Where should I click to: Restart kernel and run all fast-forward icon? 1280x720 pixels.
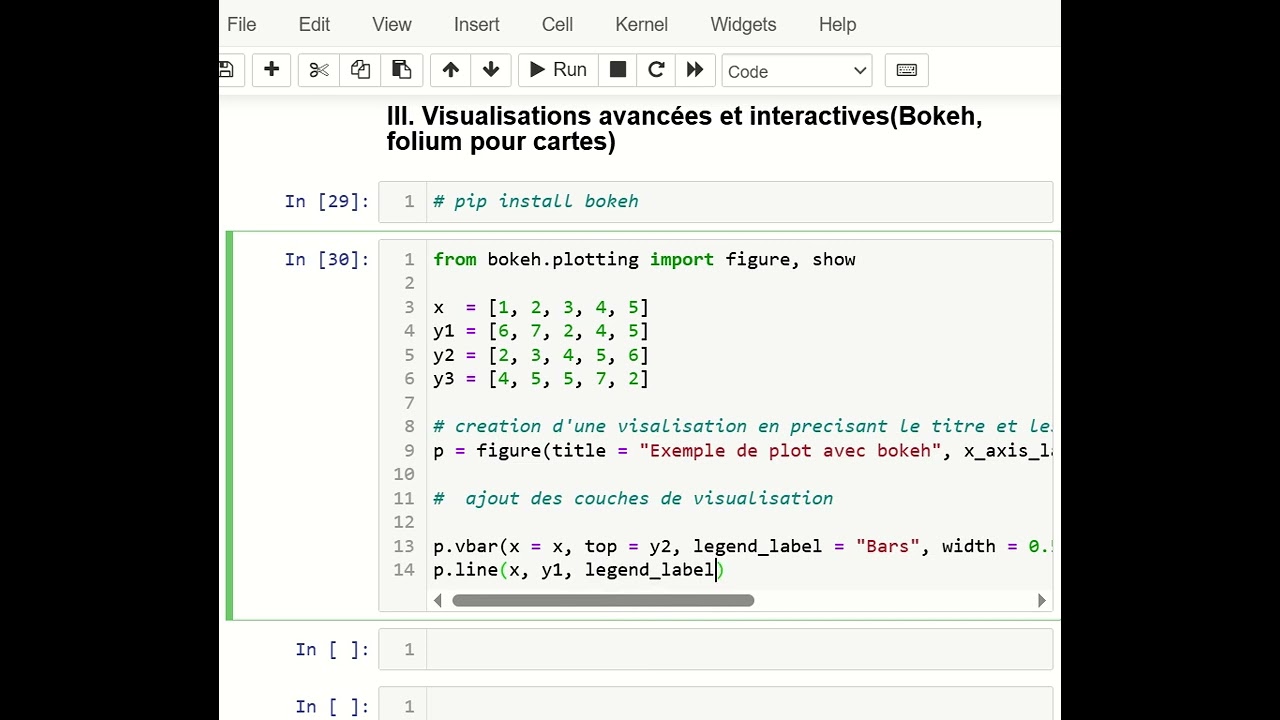point(695,70)
